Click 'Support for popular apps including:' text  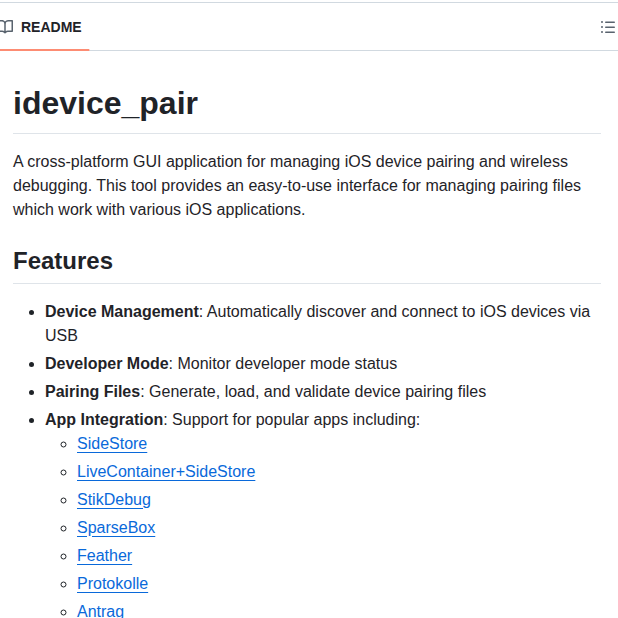click(x=296, y=420)
